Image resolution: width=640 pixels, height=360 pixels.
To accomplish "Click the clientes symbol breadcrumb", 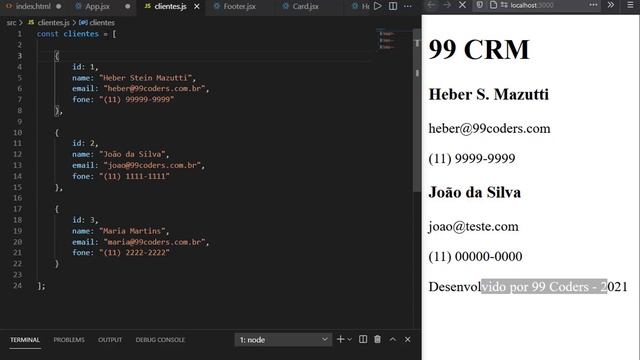I will coord(102,23).
